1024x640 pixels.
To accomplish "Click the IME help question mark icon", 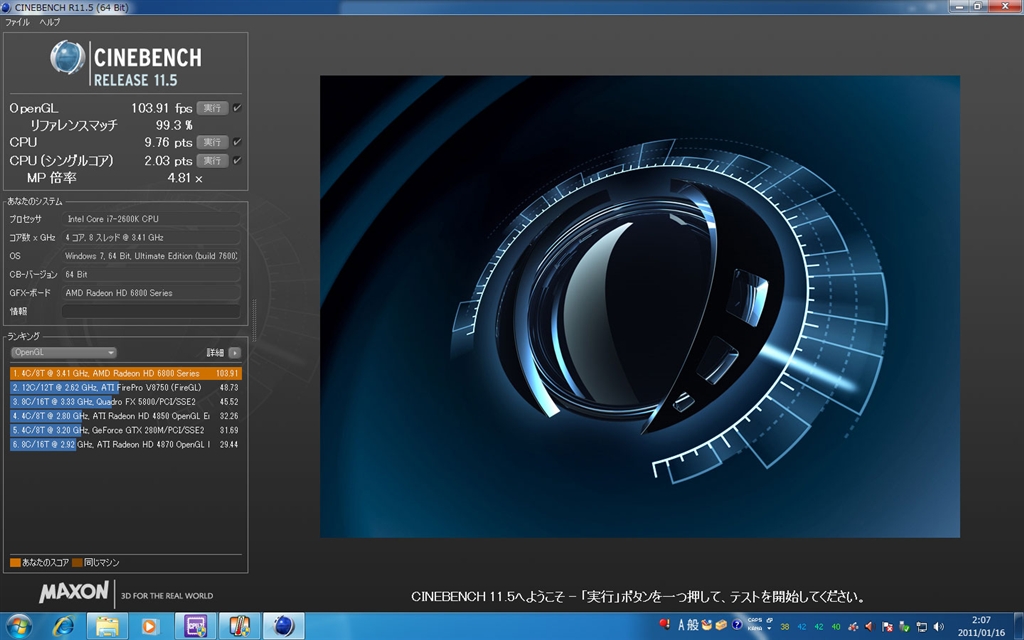I will coord(737,625).
